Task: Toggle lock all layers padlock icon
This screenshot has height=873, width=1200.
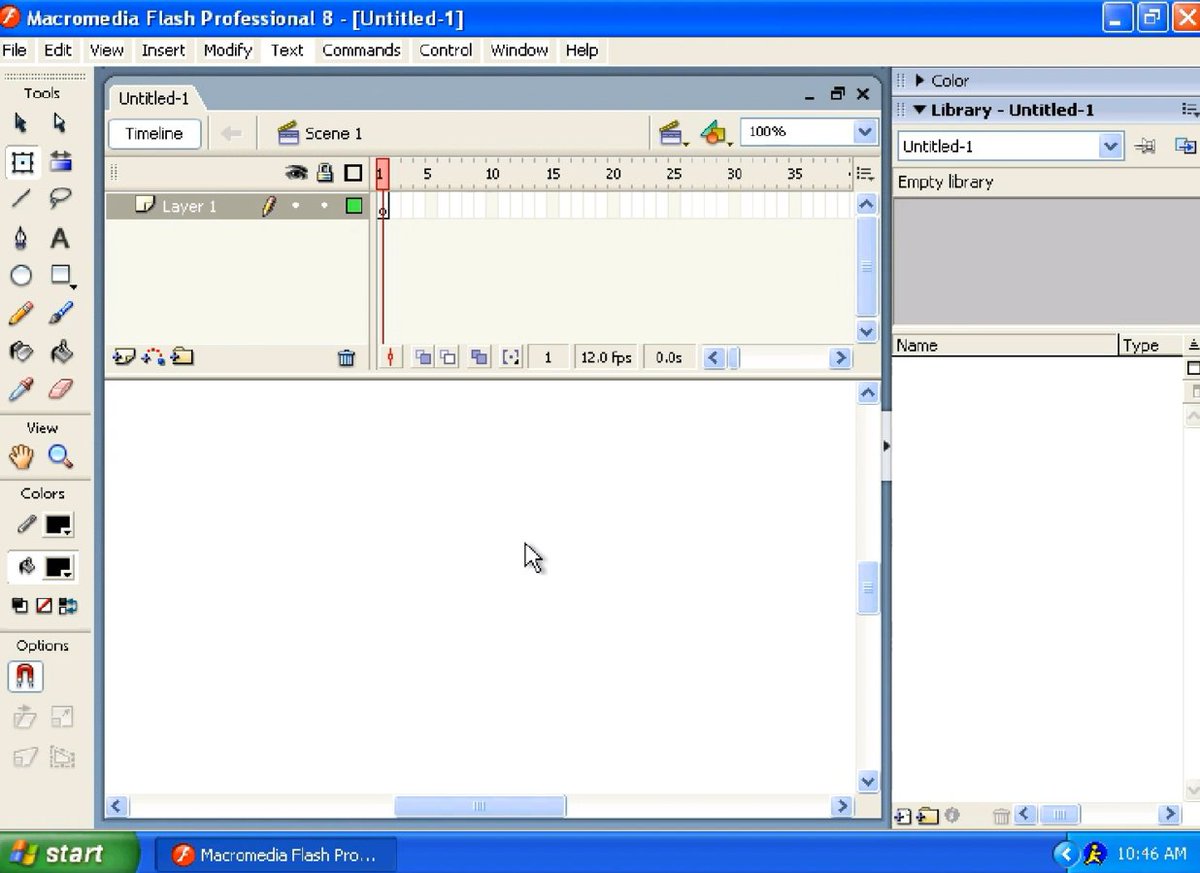Action: pyautogui.click(x=324, y=173)
